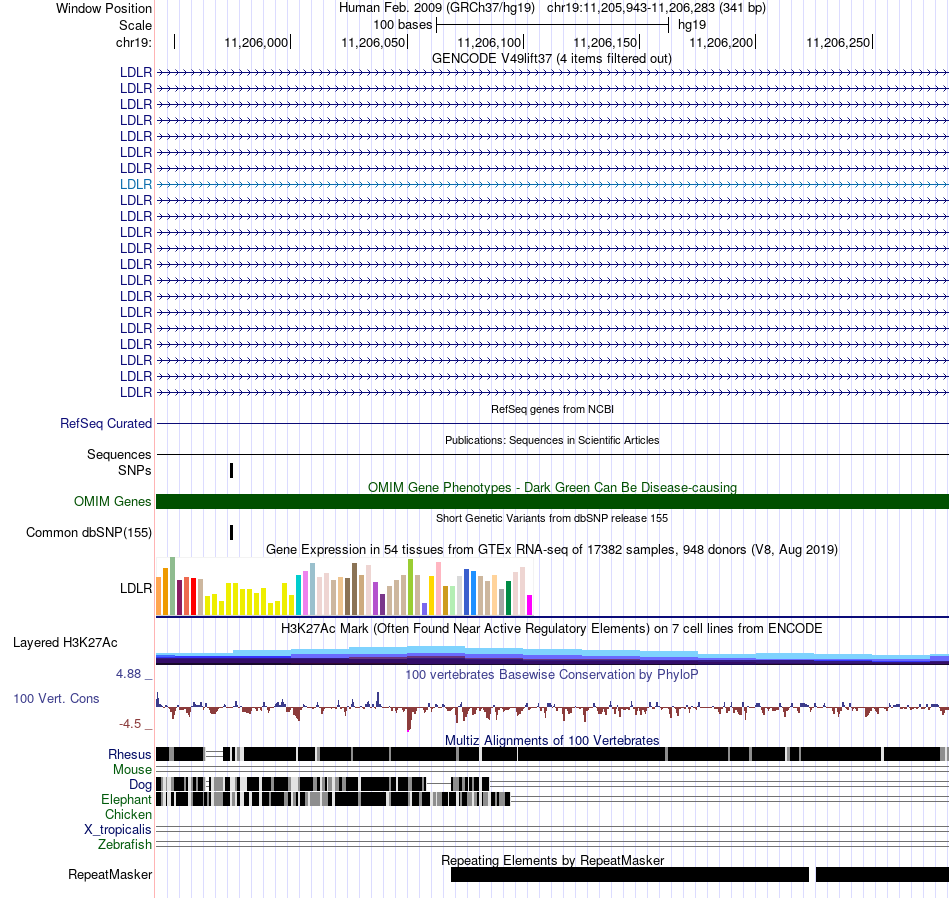This screenshot has width=950, height=898.
Task: Click the Dog alignment blocks row
Action: coord(322,784)
